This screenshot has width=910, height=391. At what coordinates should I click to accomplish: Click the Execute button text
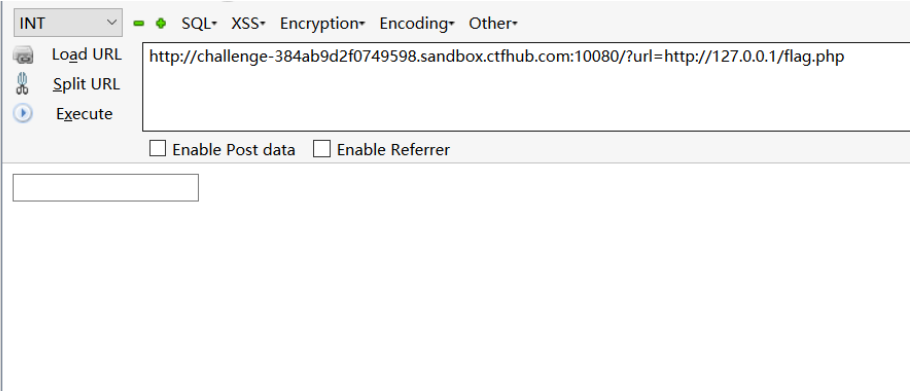point(84,114)
